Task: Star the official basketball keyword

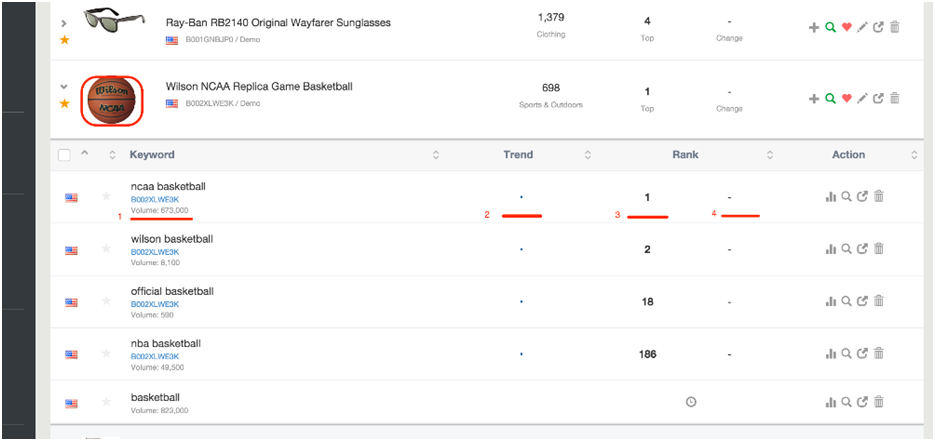Action: (x=106, y=301)
